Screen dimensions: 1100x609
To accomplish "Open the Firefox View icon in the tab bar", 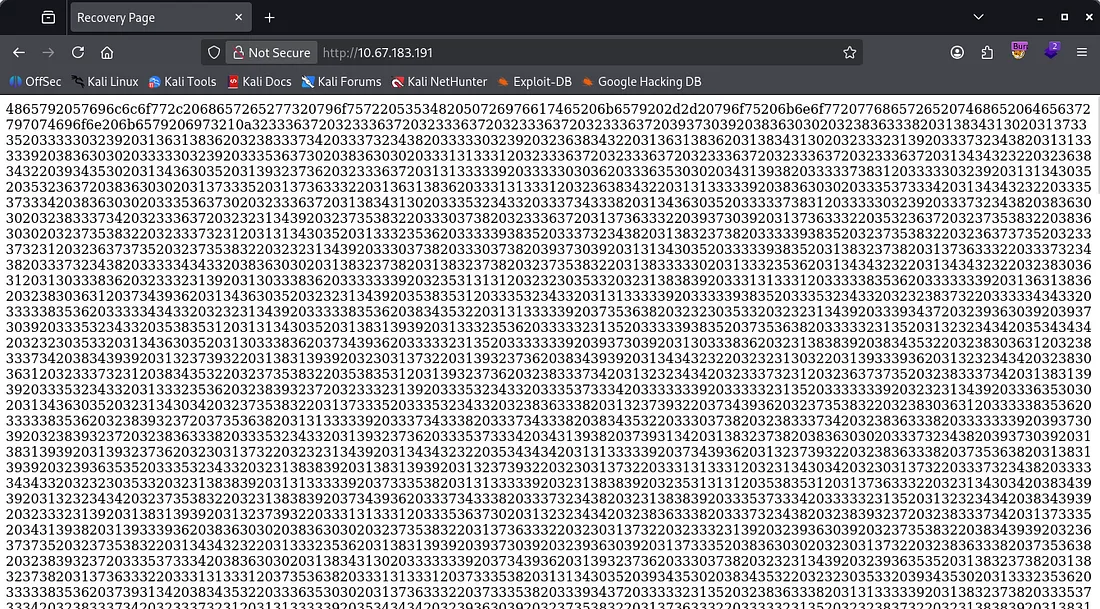I will pos(48,18).
